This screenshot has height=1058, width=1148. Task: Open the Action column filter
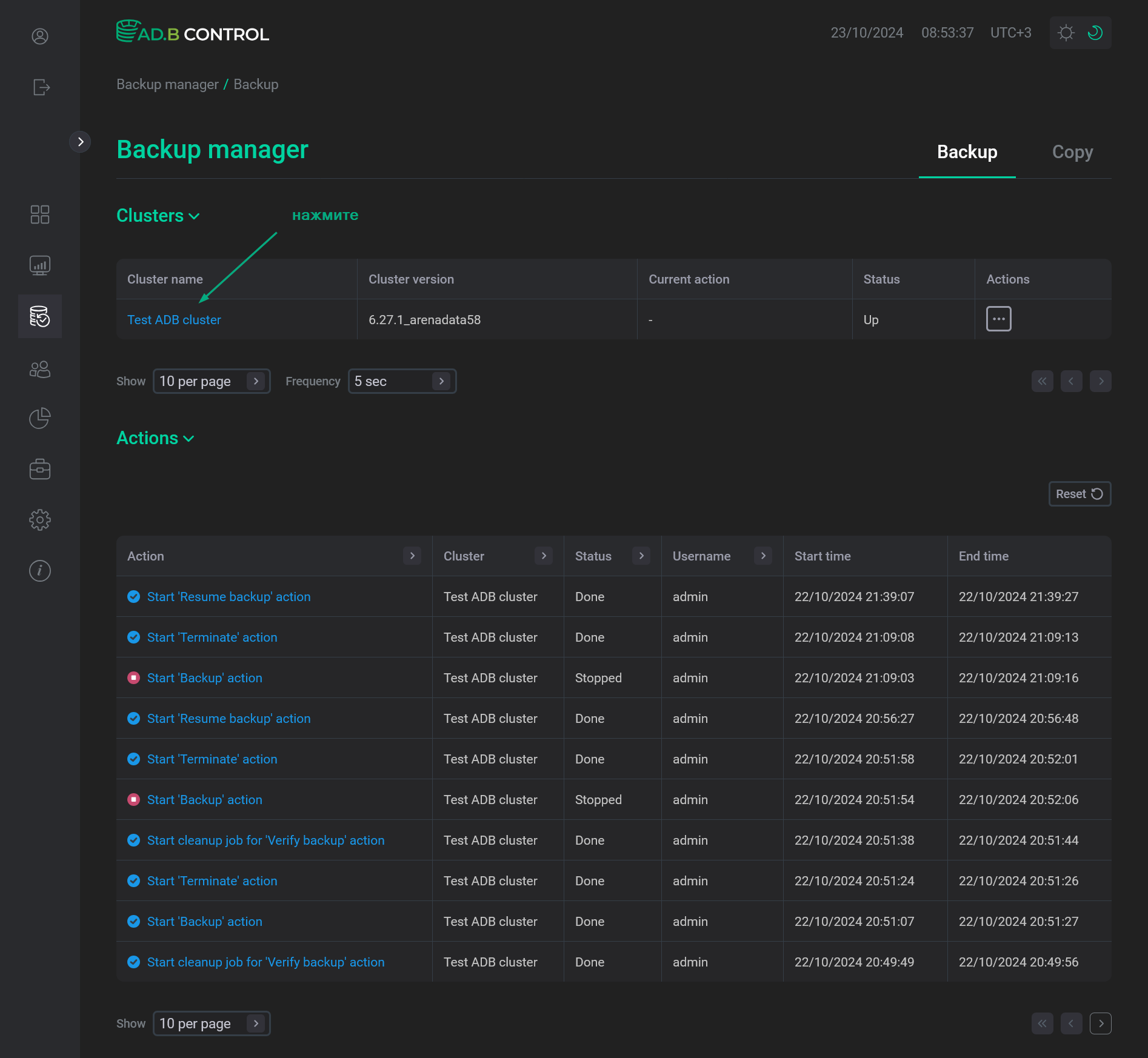click(x=412, y=556)
